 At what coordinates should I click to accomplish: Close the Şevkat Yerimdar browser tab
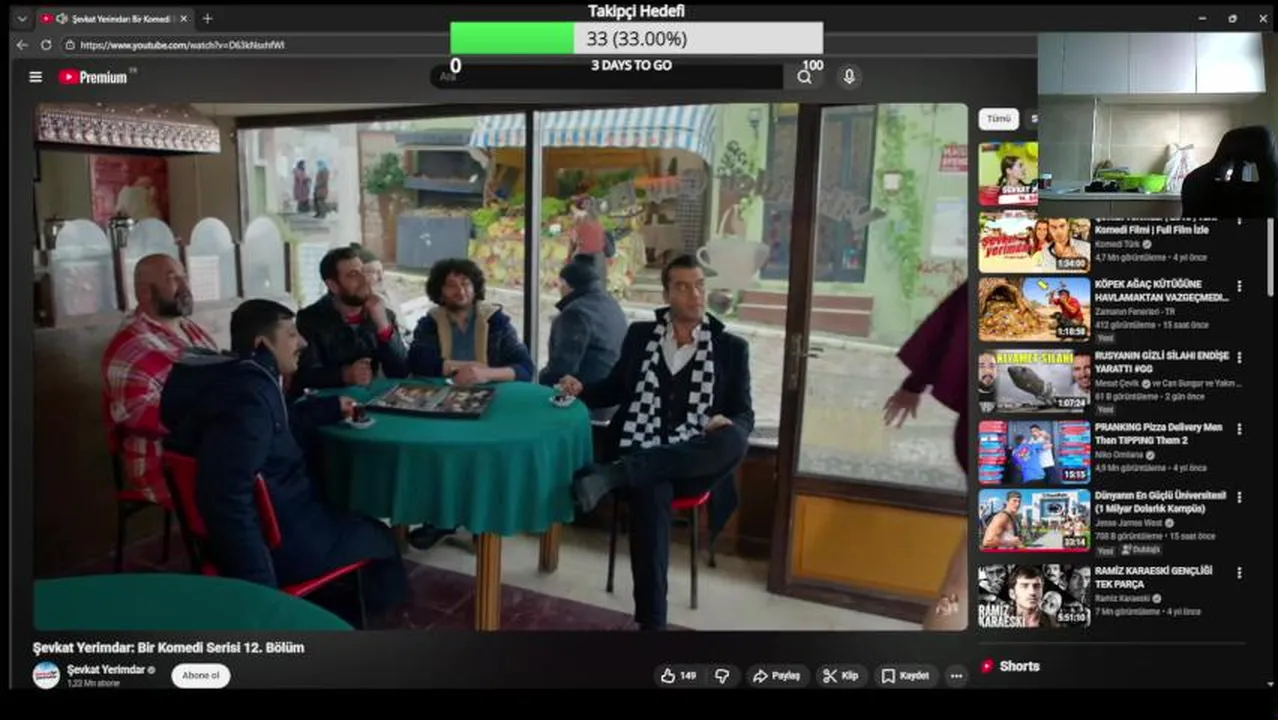point(184,18)
